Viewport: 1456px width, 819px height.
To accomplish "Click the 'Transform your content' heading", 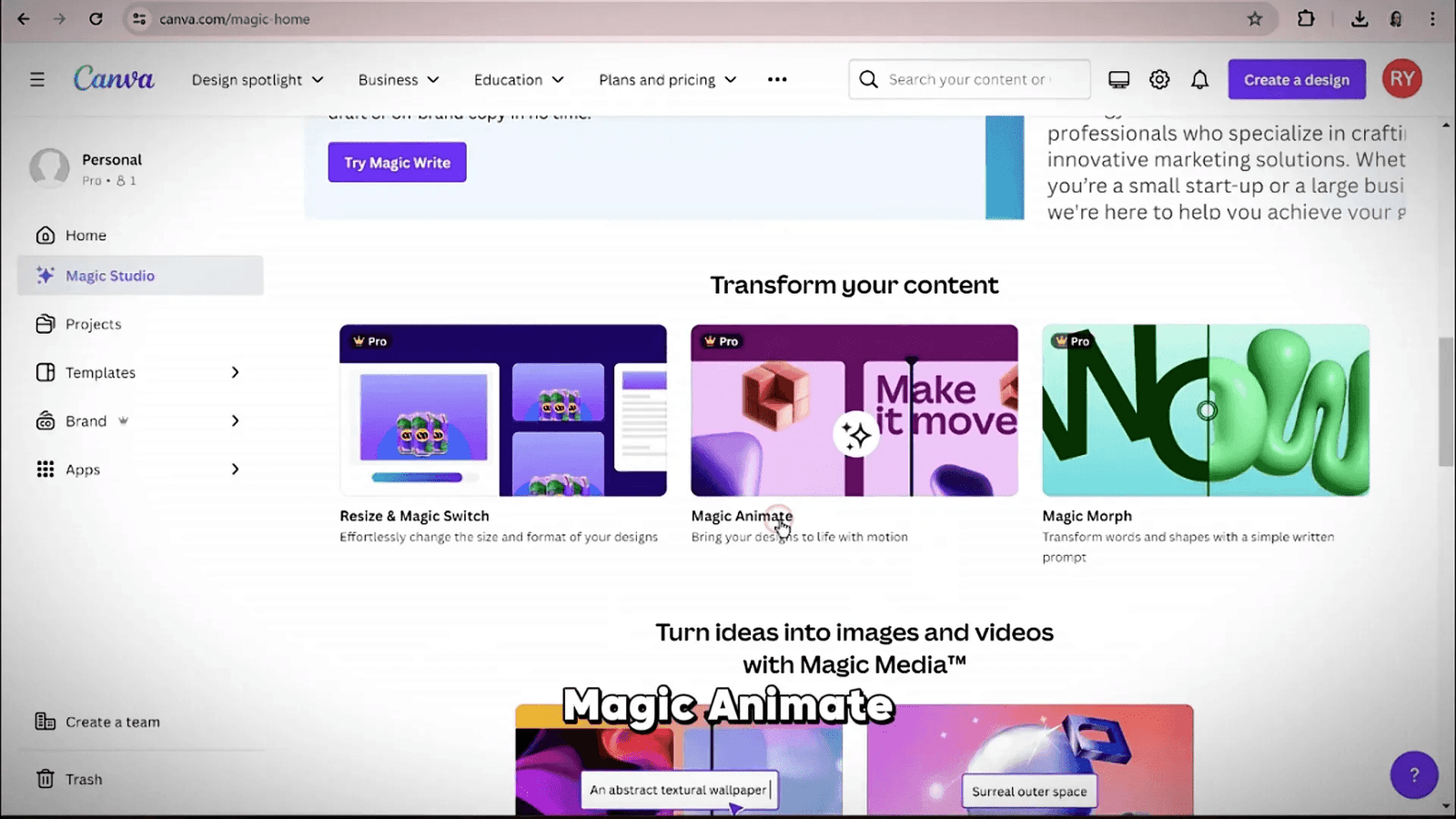I will [x=854, y=285].
